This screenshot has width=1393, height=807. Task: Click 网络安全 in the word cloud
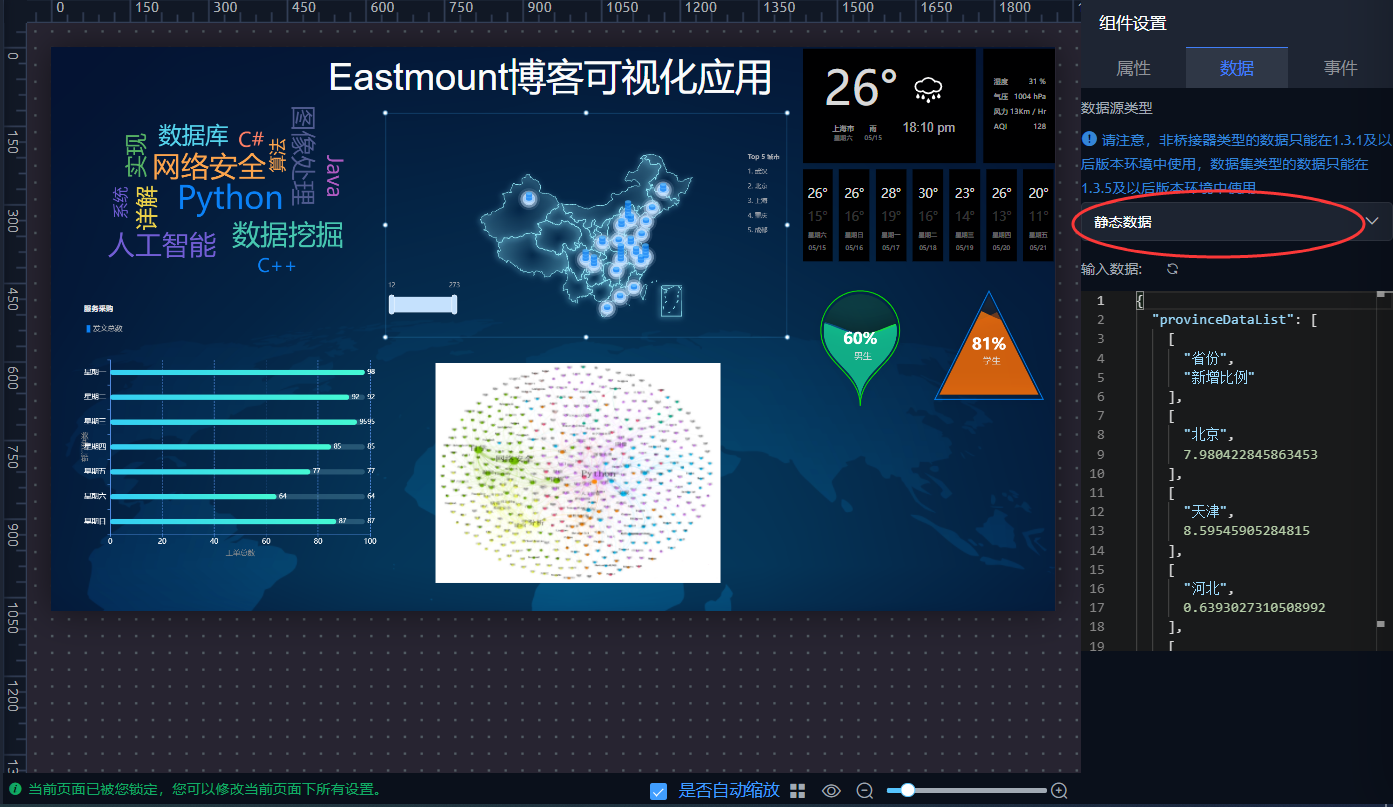[x=209, y=165]
